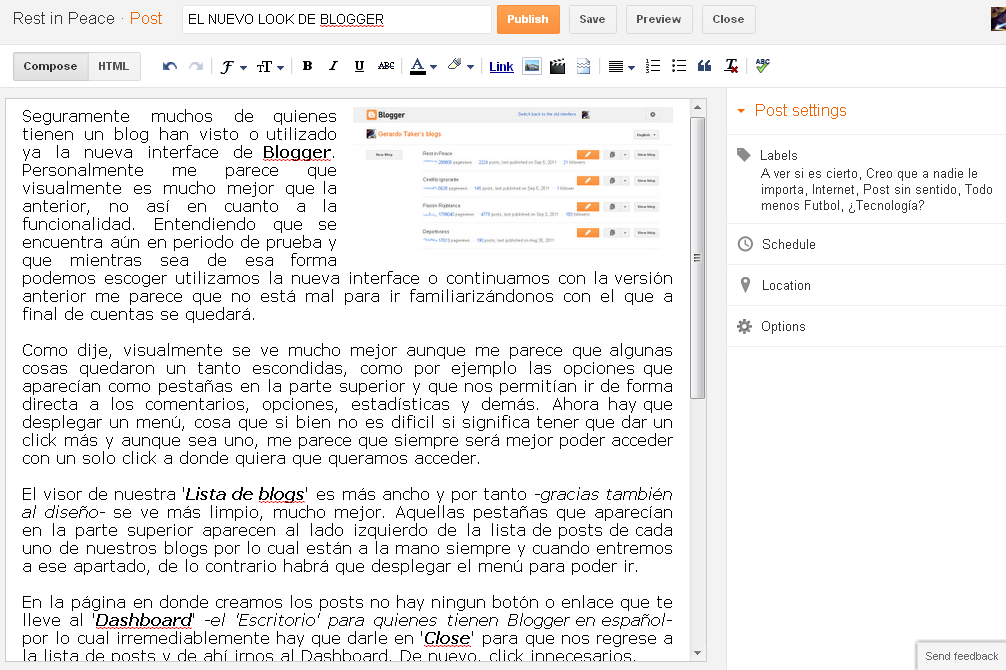Viewport: 1006px width, 670px height.
Task: Open the font size dropdown
Action: click(269, 67)
